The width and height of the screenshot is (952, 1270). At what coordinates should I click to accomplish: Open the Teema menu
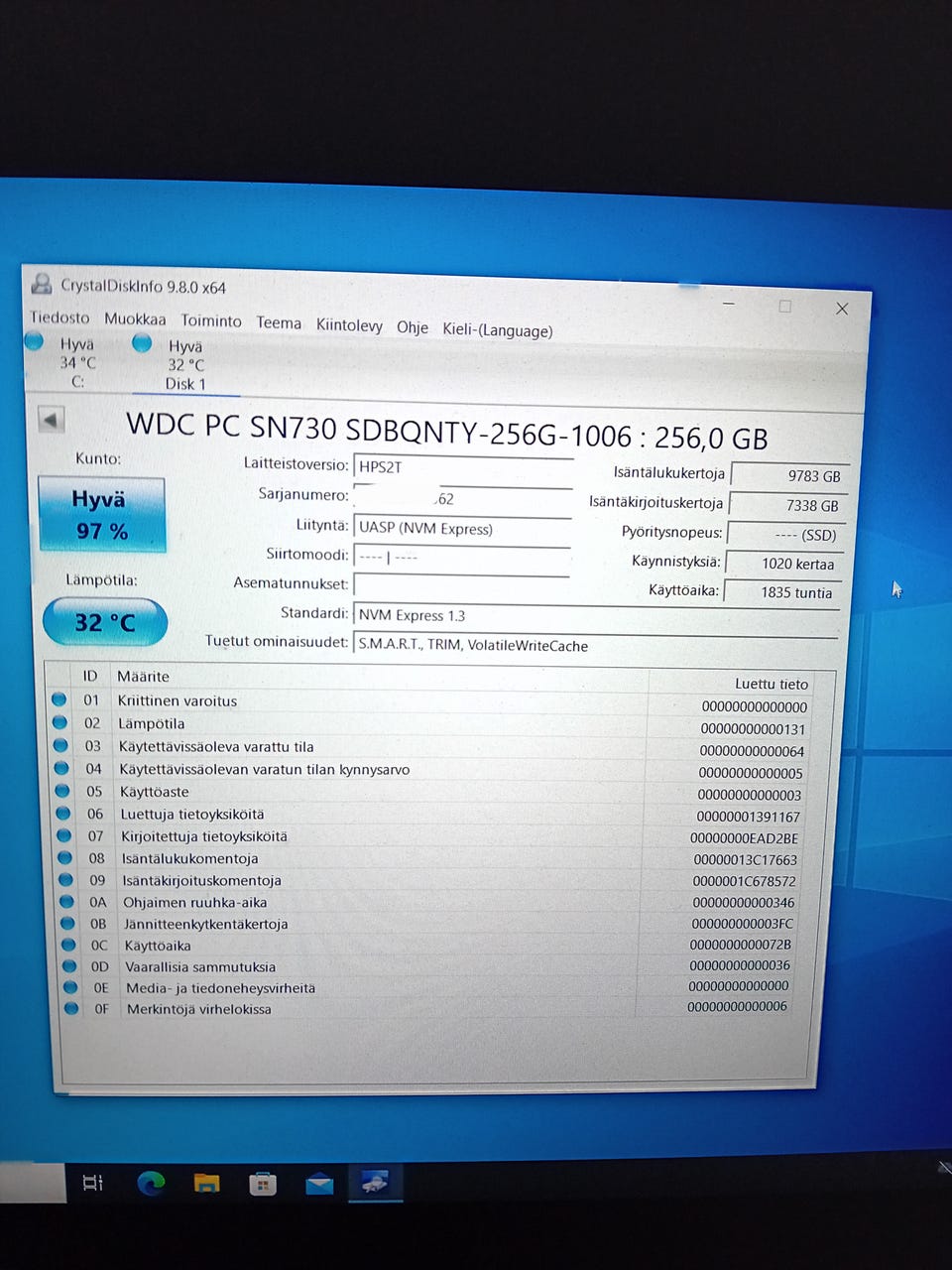[x=279, y=322]
